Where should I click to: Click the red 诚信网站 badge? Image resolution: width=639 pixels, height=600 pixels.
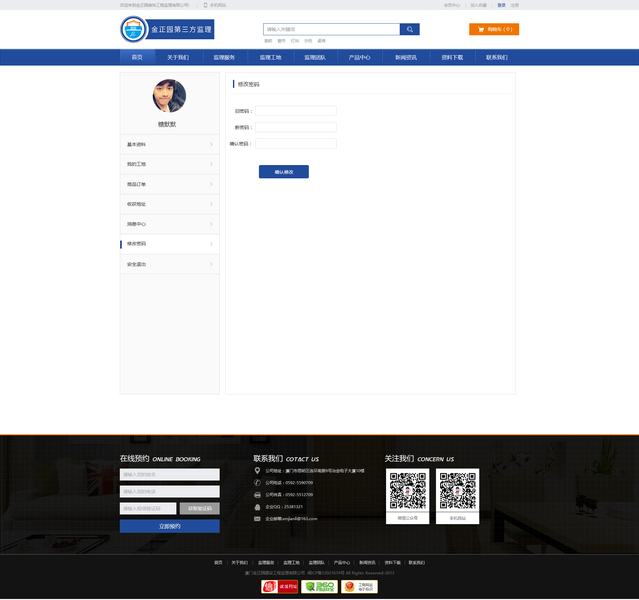(x=279, y=587)
